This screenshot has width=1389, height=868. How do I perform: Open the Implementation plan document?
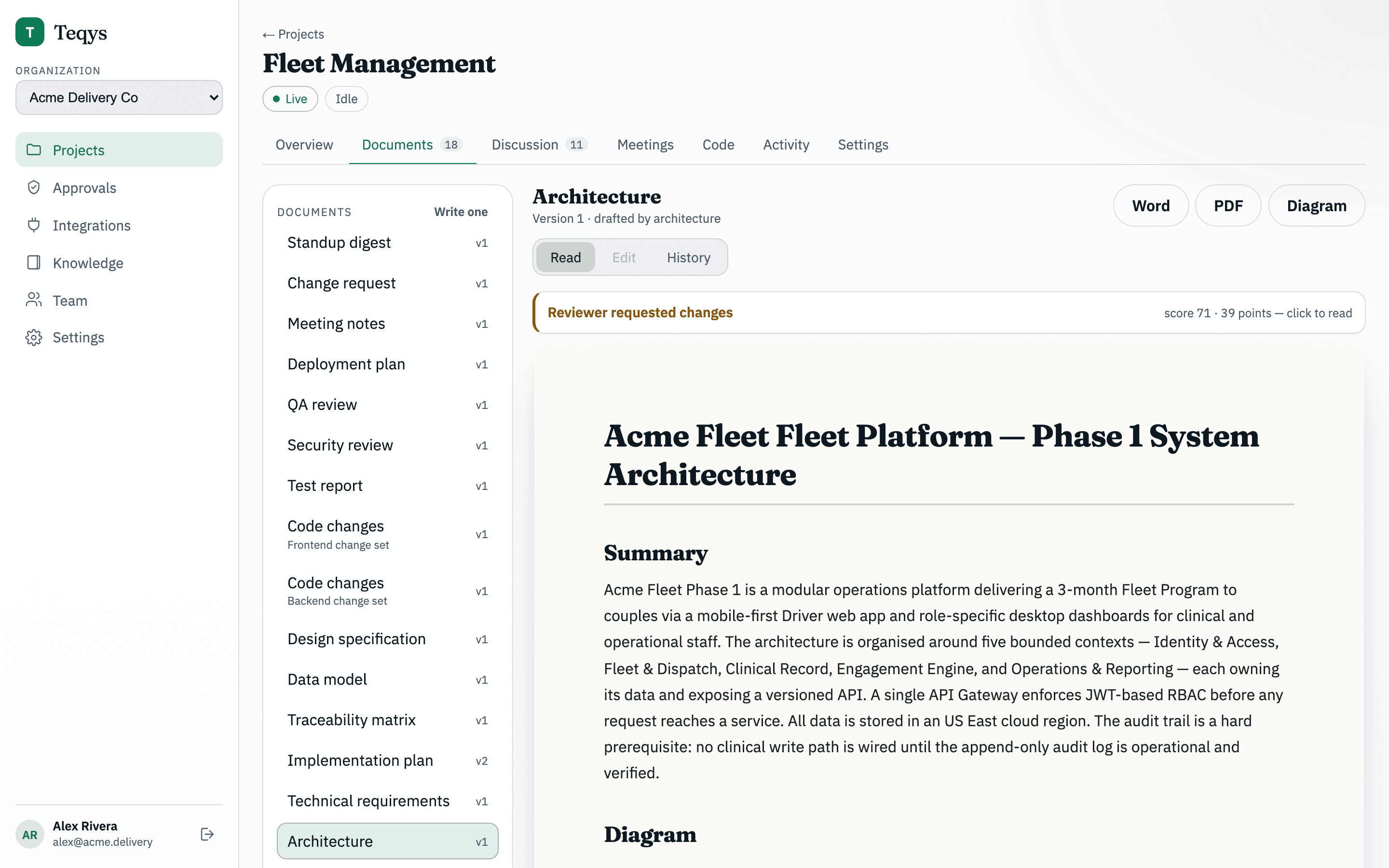[387, 760]
